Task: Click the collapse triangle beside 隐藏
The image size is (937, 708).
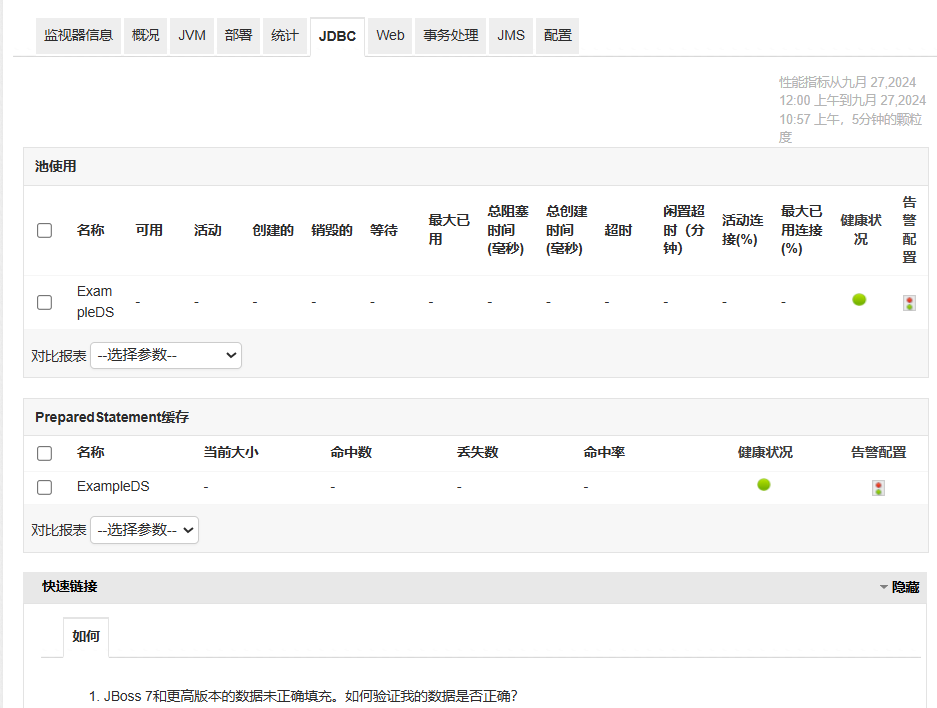Action: coord(883,588)
